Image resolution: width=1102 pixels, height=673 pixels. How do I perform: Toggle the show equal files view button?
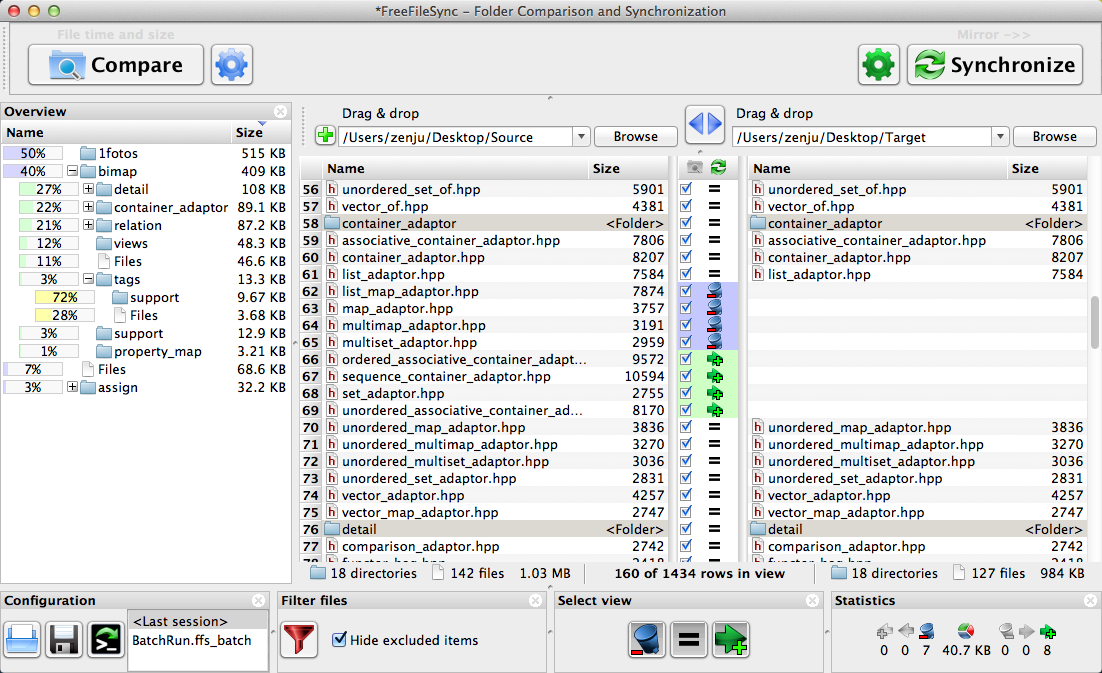pos(689,639)
